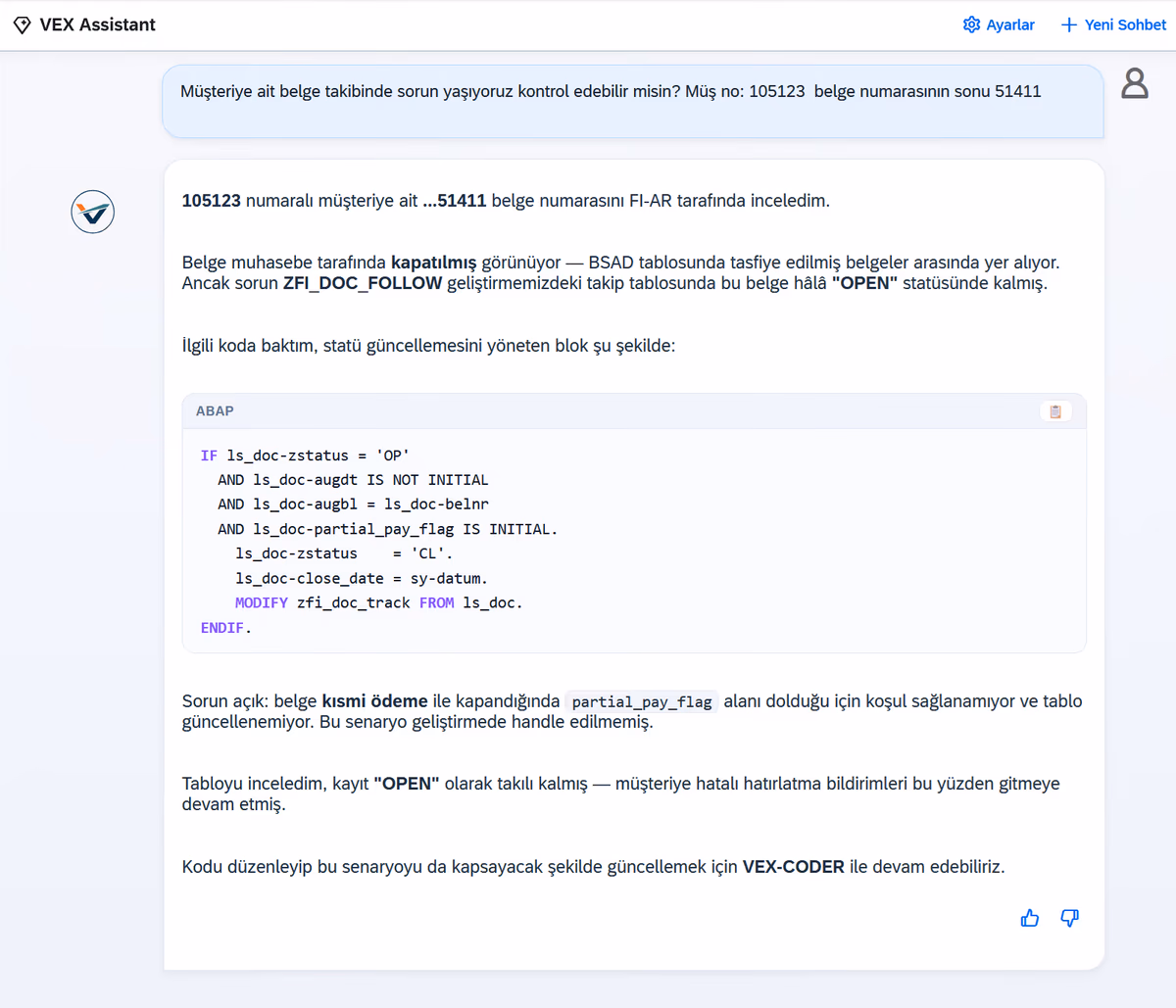Click the VEX diamond logo in header
The height and width of the screenshot is (1008, 1176).
(x=22, y=25)
